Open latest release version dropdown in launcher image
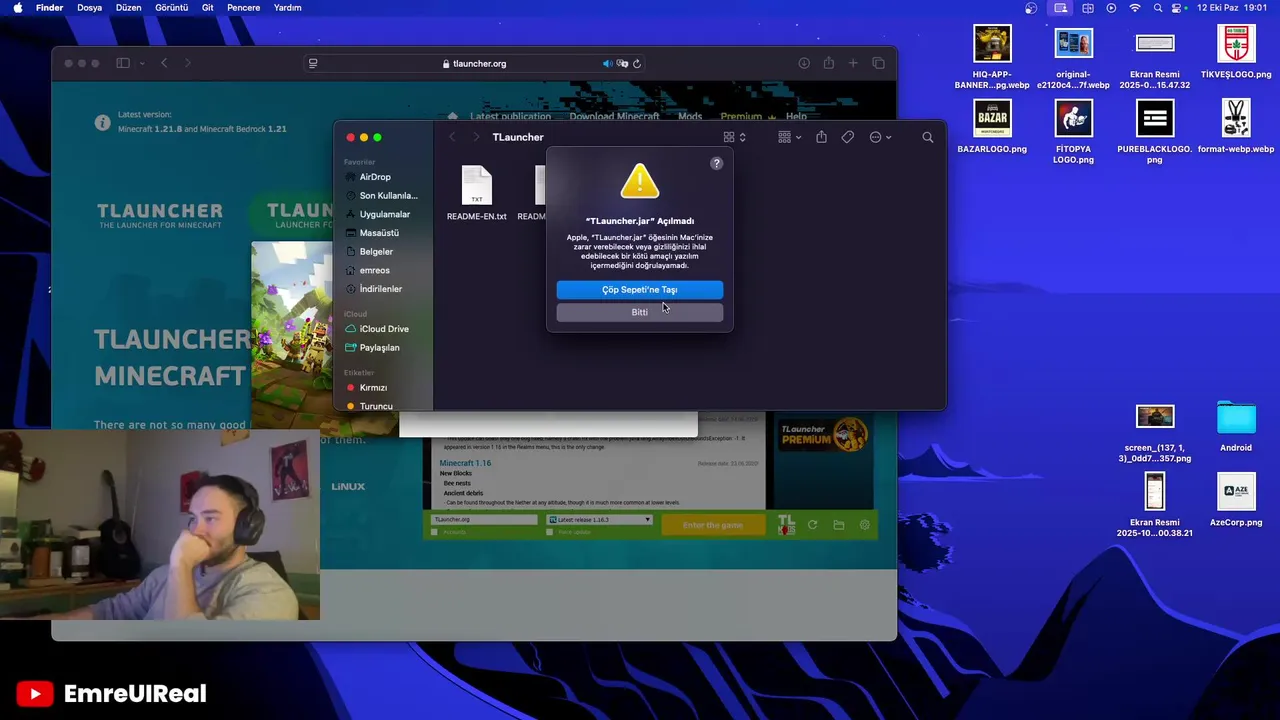The height and width of the screenshot is (720, 1280). [599, 520]
